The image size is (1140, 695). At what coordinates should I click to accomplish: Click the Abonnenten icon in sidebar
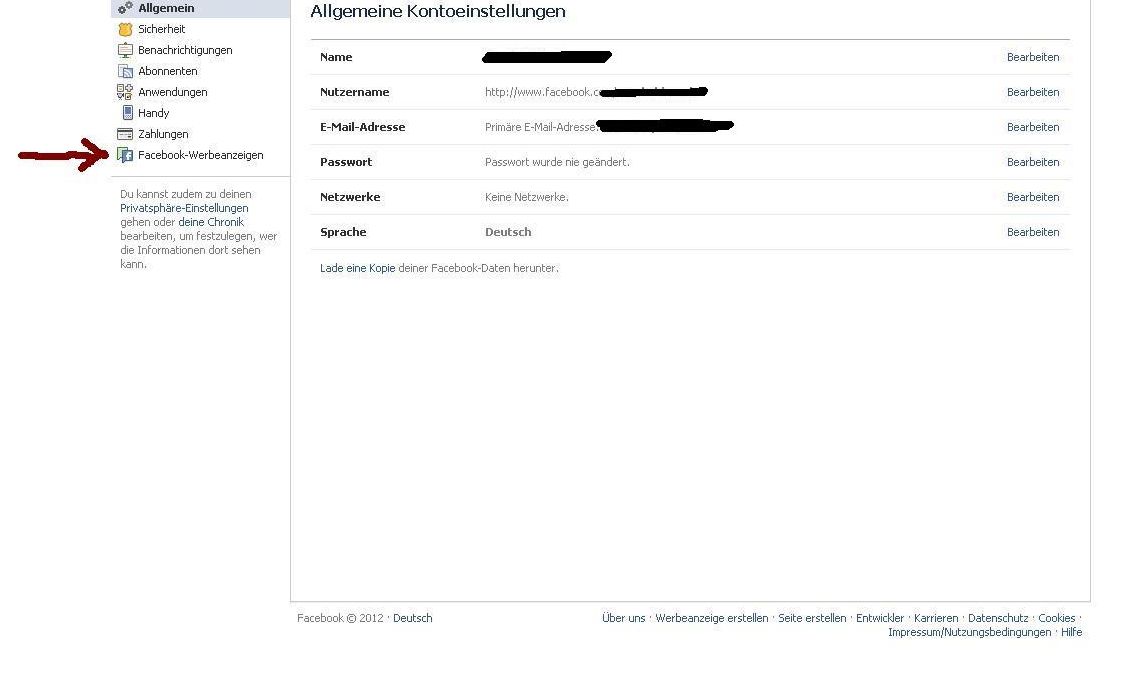125,71
